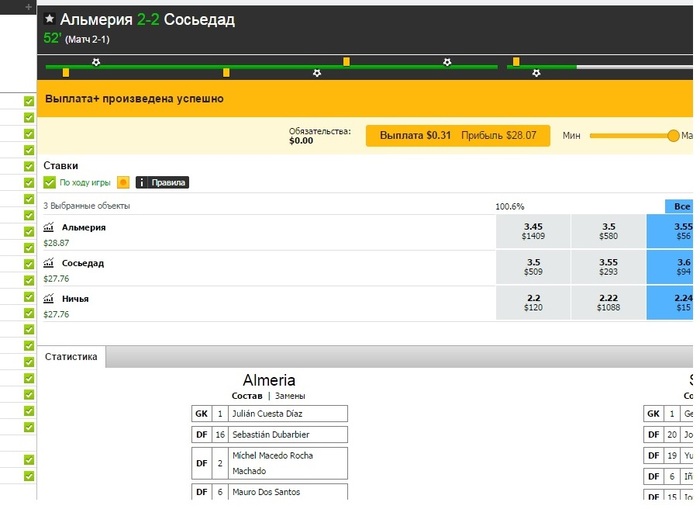Screen dimensions: 700x516
Task: Click the yellow card marker at the second half start
Action: 516,61
